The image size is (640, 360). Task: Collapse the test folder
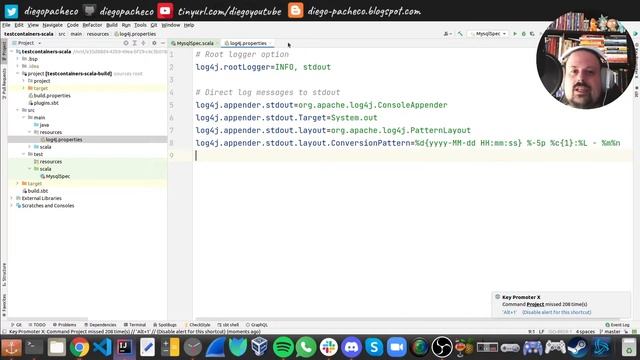[24, 154]
